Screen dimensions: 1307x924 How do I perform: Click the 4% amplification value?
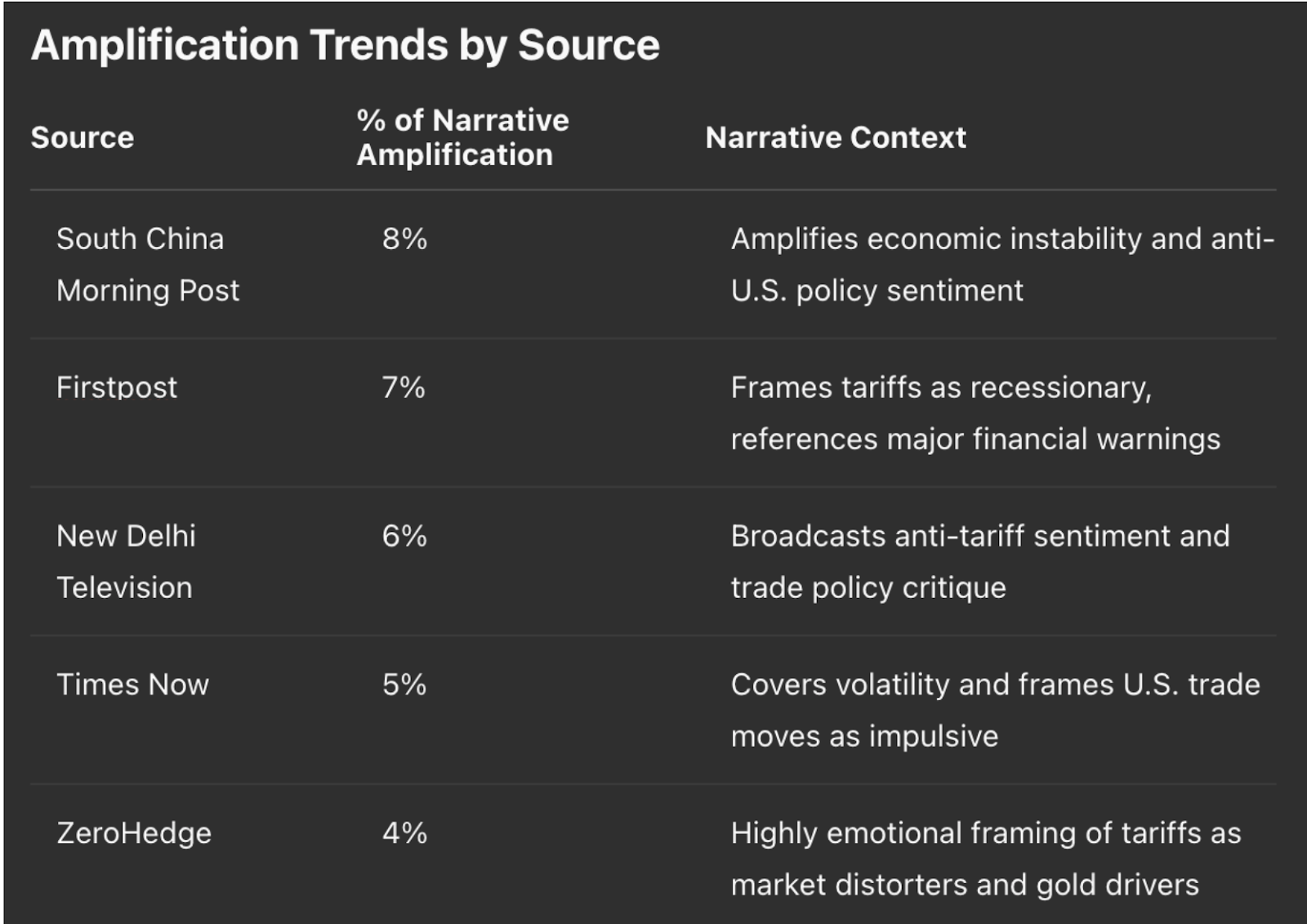tap(404, 833)
